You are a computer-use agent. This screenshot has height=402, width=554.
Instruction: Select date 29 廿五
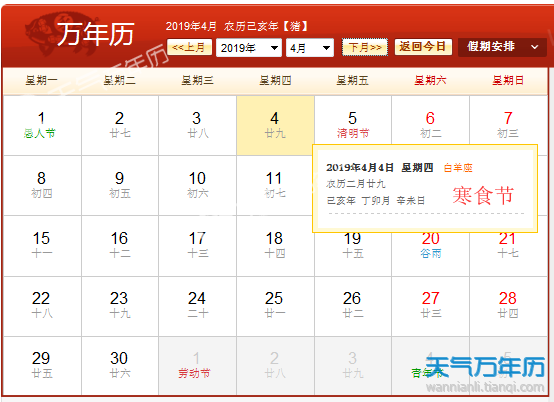click(42, 366)
